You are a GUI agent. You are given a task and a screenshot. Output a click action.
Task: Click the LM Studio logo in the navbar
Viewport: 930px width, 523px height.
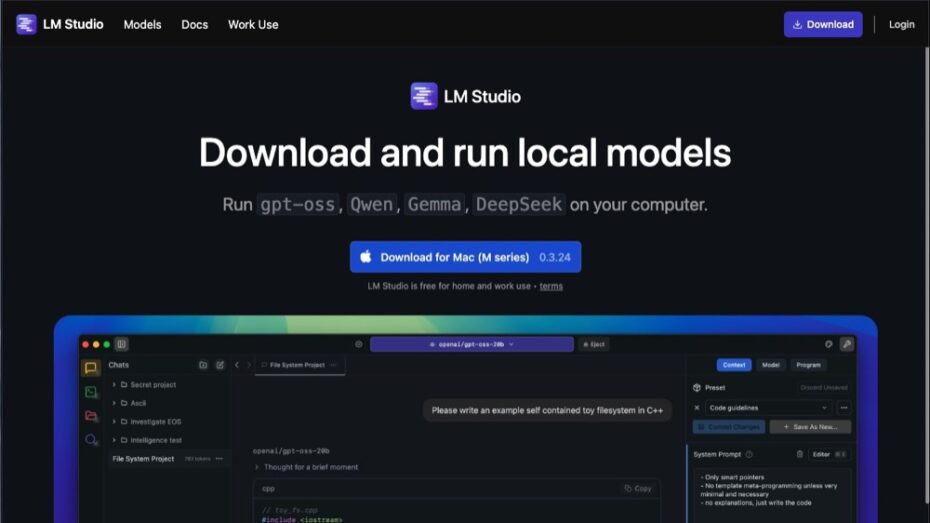pos(59,24)
